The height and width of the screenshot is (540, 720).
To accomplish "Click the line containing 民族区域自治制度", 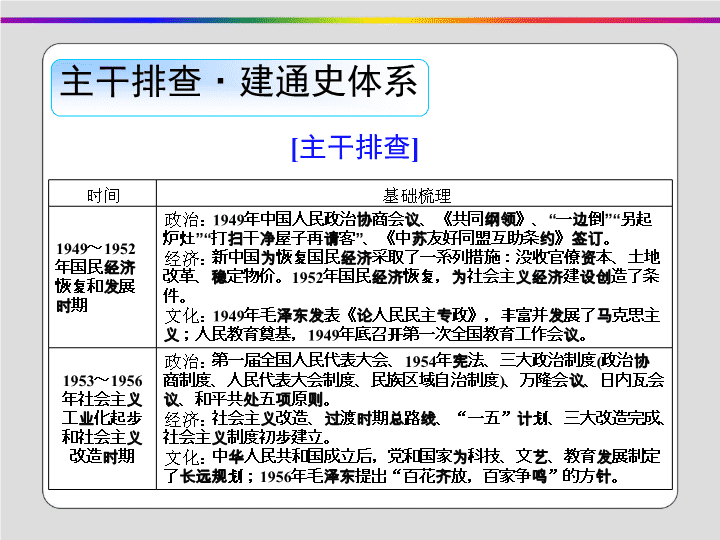I will click(413, 380).
